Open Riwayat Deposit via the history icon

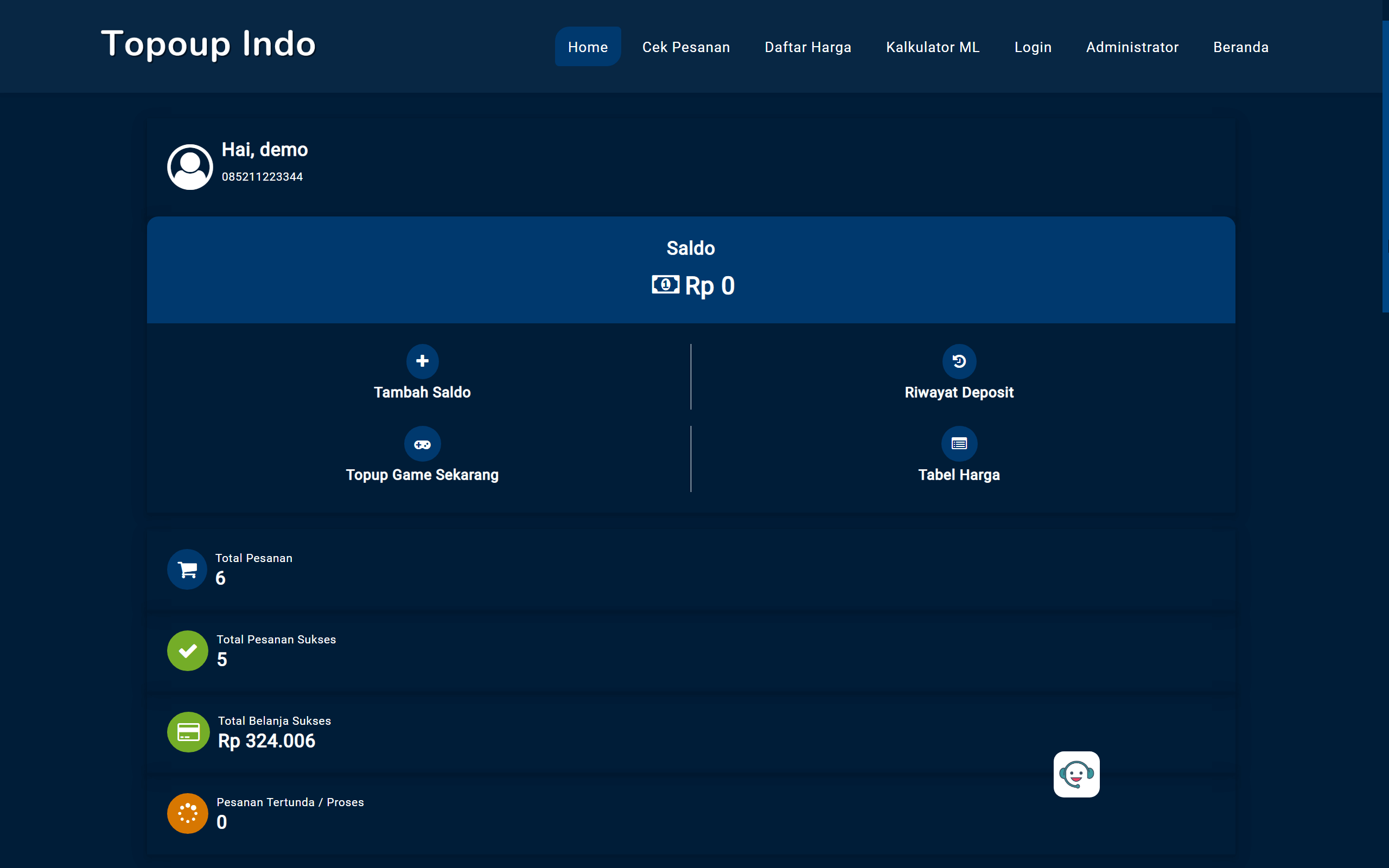coord(959,361)
